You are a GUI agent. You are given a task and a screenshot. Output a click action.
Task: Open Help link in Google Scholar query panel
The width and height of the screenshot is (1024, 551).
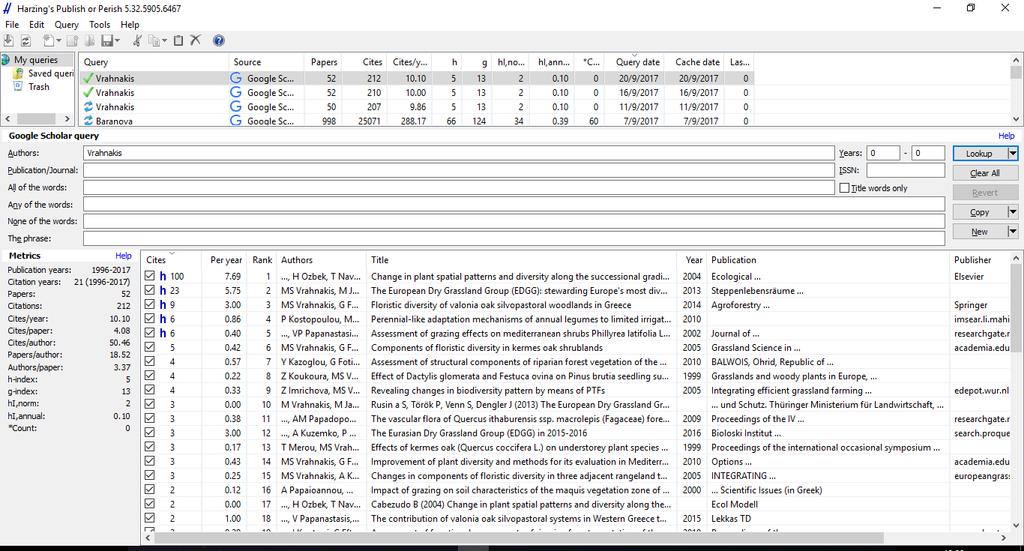click(1006, 136)
